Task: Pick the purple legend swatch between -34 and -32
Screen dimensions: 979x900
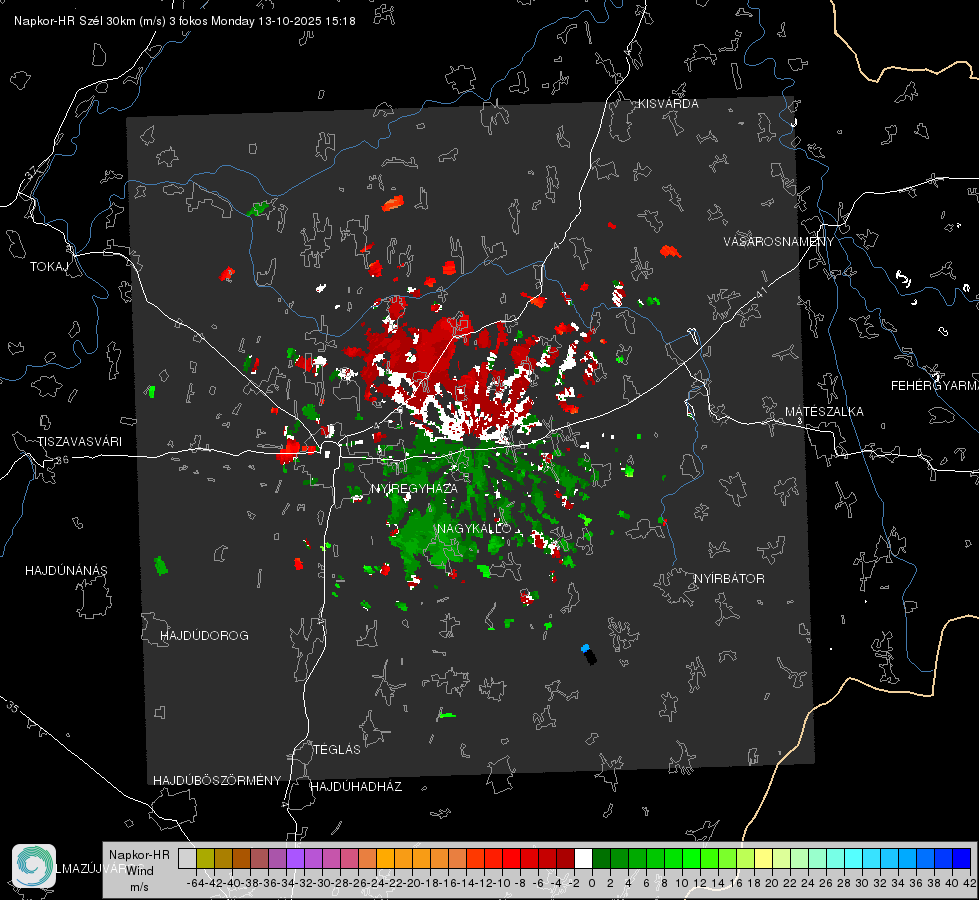Action: point(295,858)
